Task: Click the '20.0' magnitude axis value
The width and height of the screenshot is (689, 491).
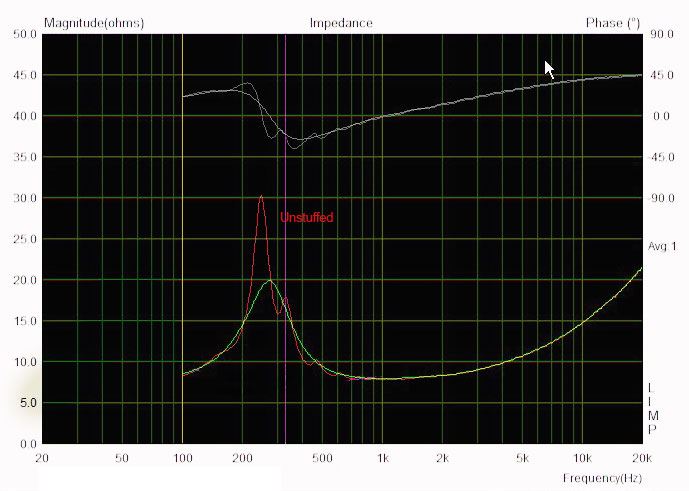Action: click(x=25, y=280)
